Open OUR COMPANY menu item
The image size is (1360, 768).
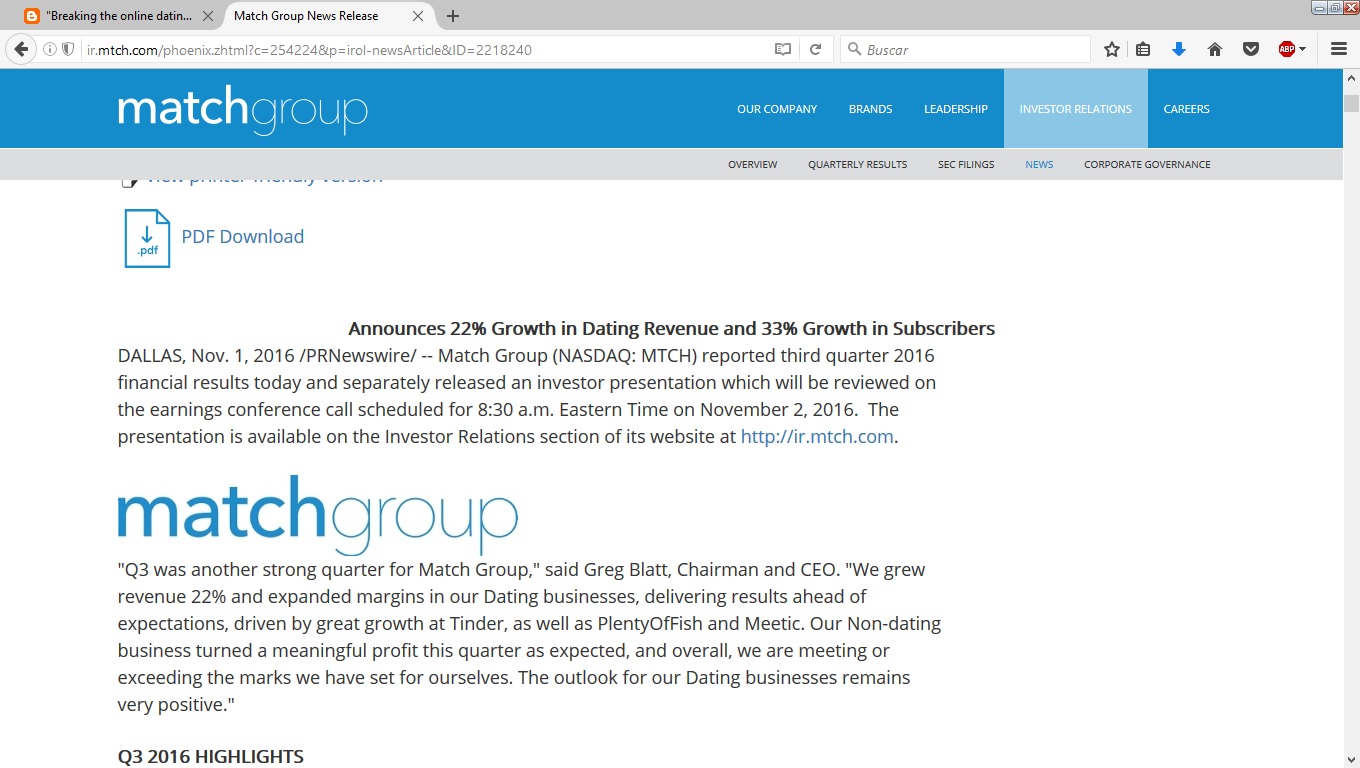click(x=777, y=109)
